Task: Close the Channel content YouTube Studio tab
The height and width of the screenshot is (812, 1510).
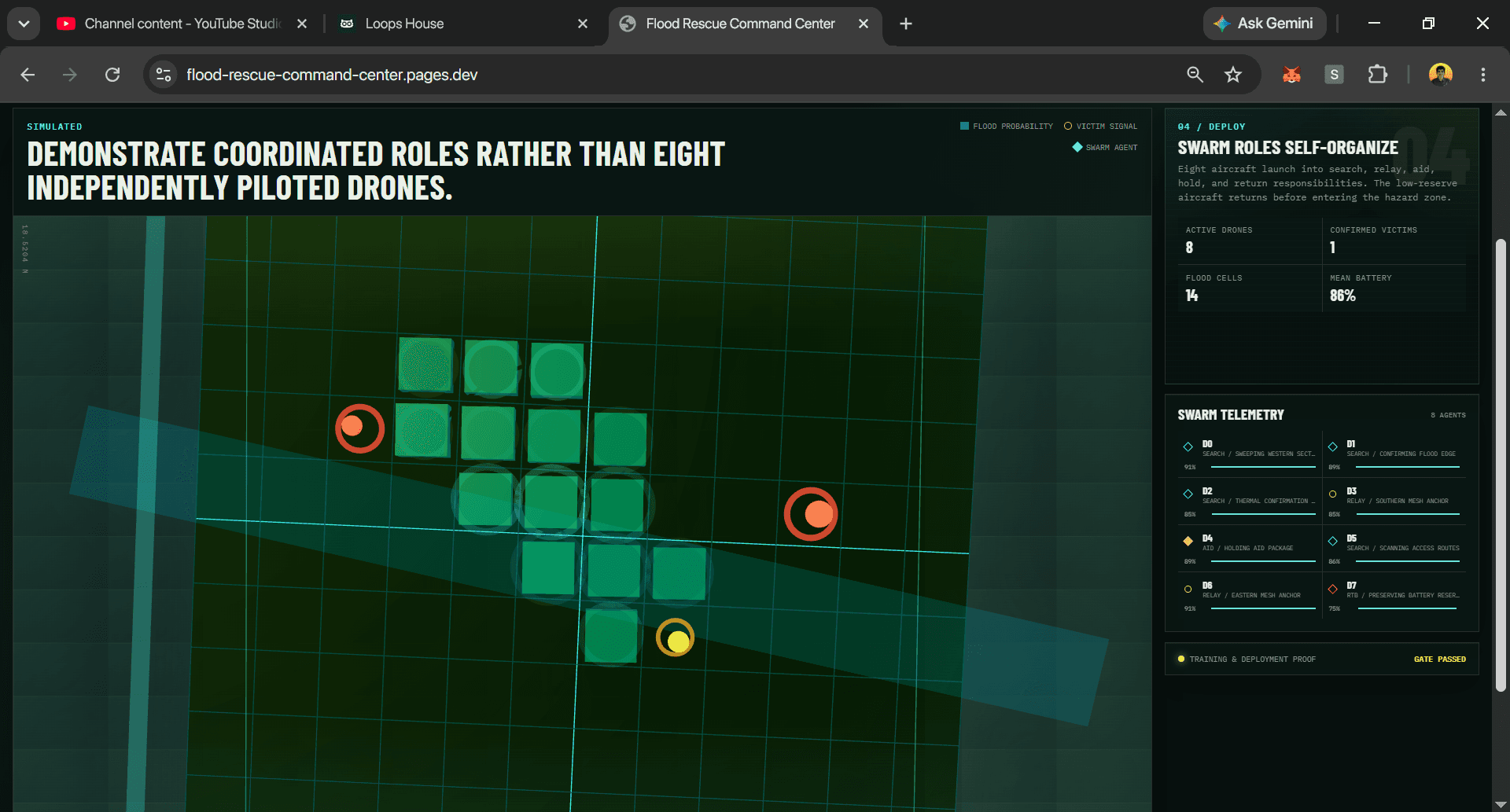Action: pos(302,24)
